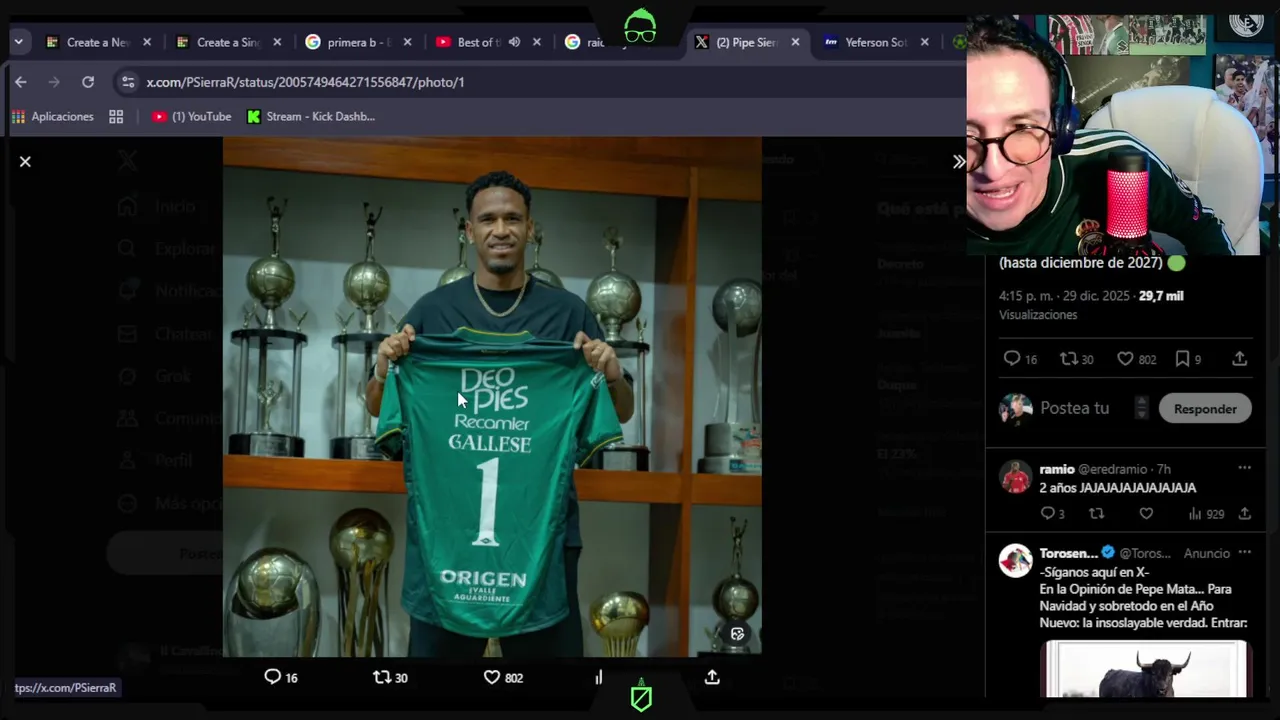
Task: Click the 'Postea tu' reply field
Action: tap(1075, 408)
